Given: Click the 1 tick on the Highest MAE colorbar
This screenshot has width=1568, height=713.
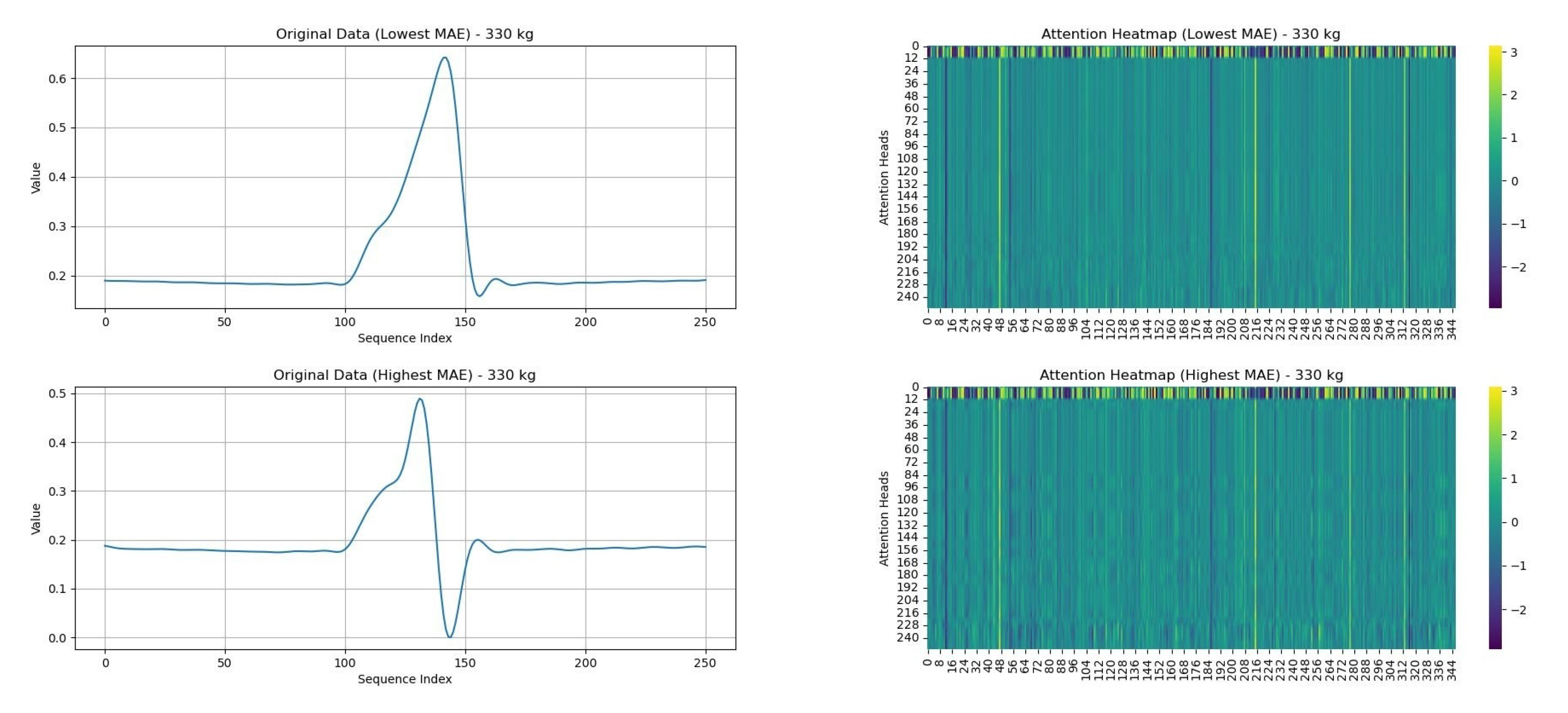Looking at the screenshot, I should (1514, 479).
